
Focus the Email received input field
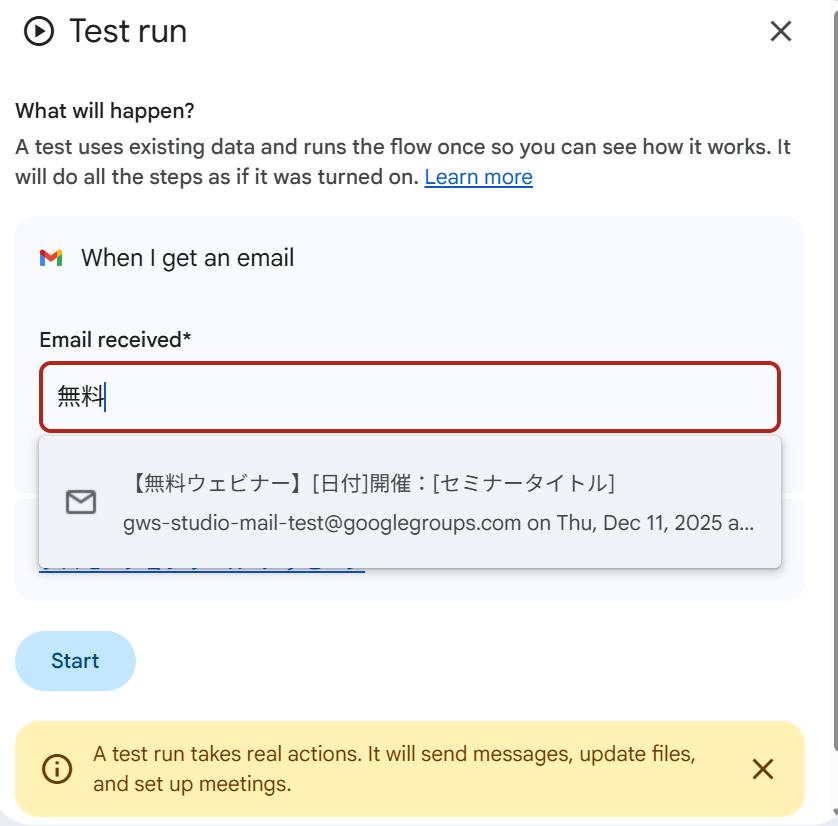click(409, 397)
